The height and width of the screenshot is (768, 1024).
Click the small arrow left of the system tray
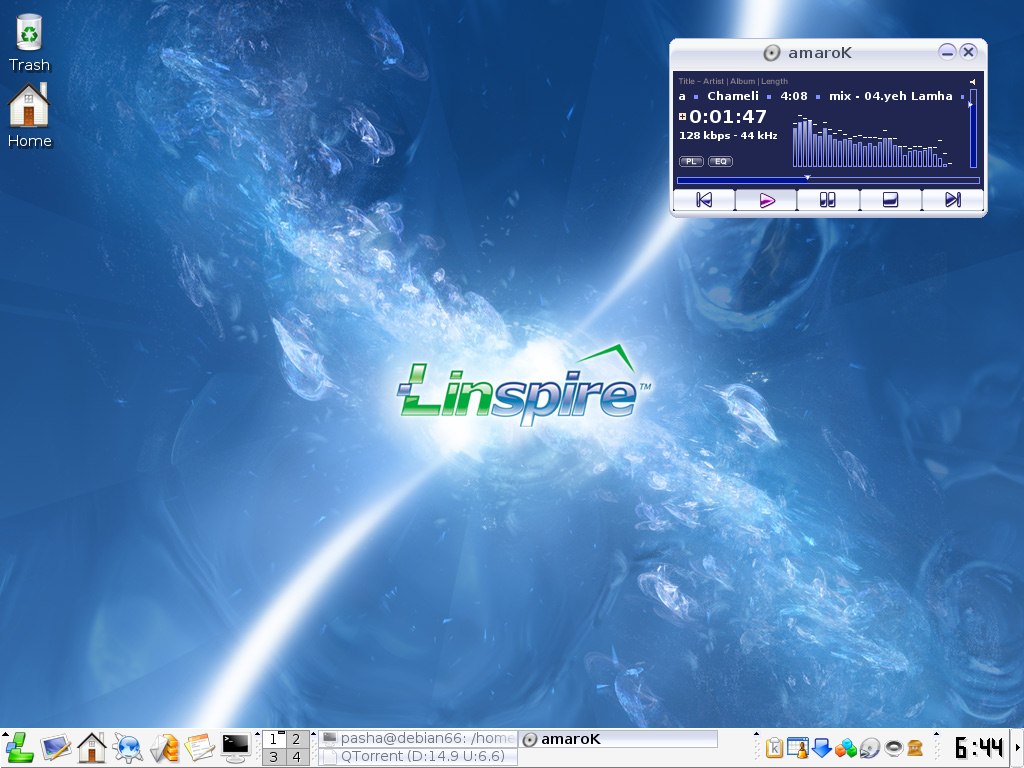756,735
